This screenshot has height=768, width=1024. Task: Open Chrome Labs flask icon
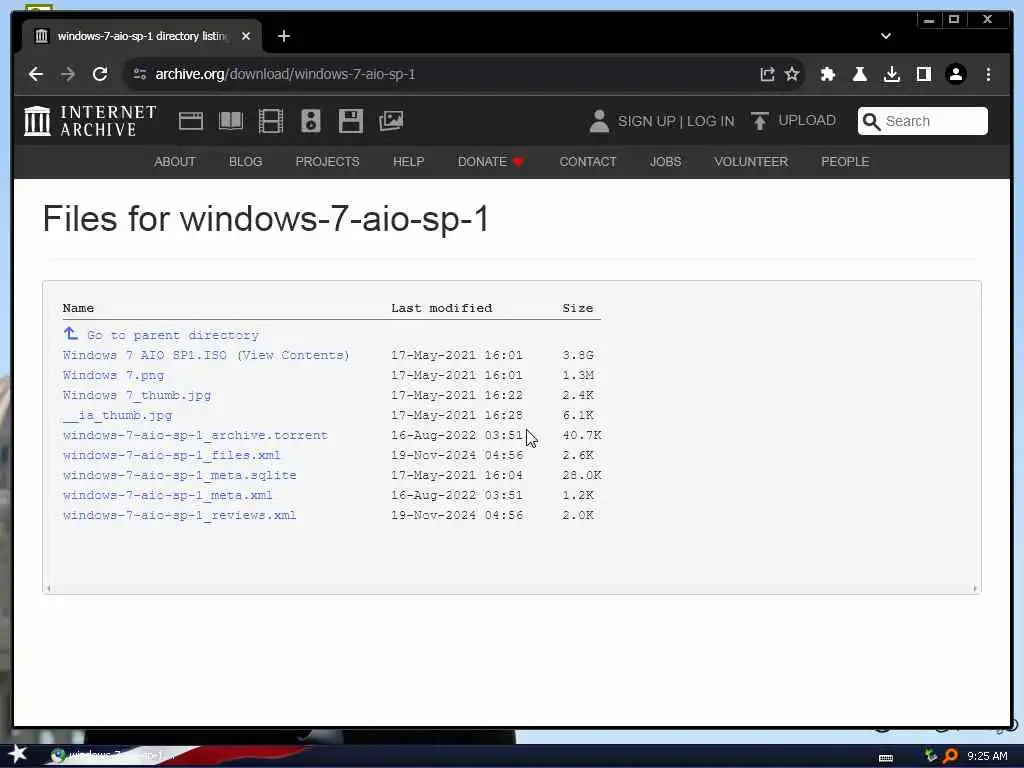pos(859,74)
